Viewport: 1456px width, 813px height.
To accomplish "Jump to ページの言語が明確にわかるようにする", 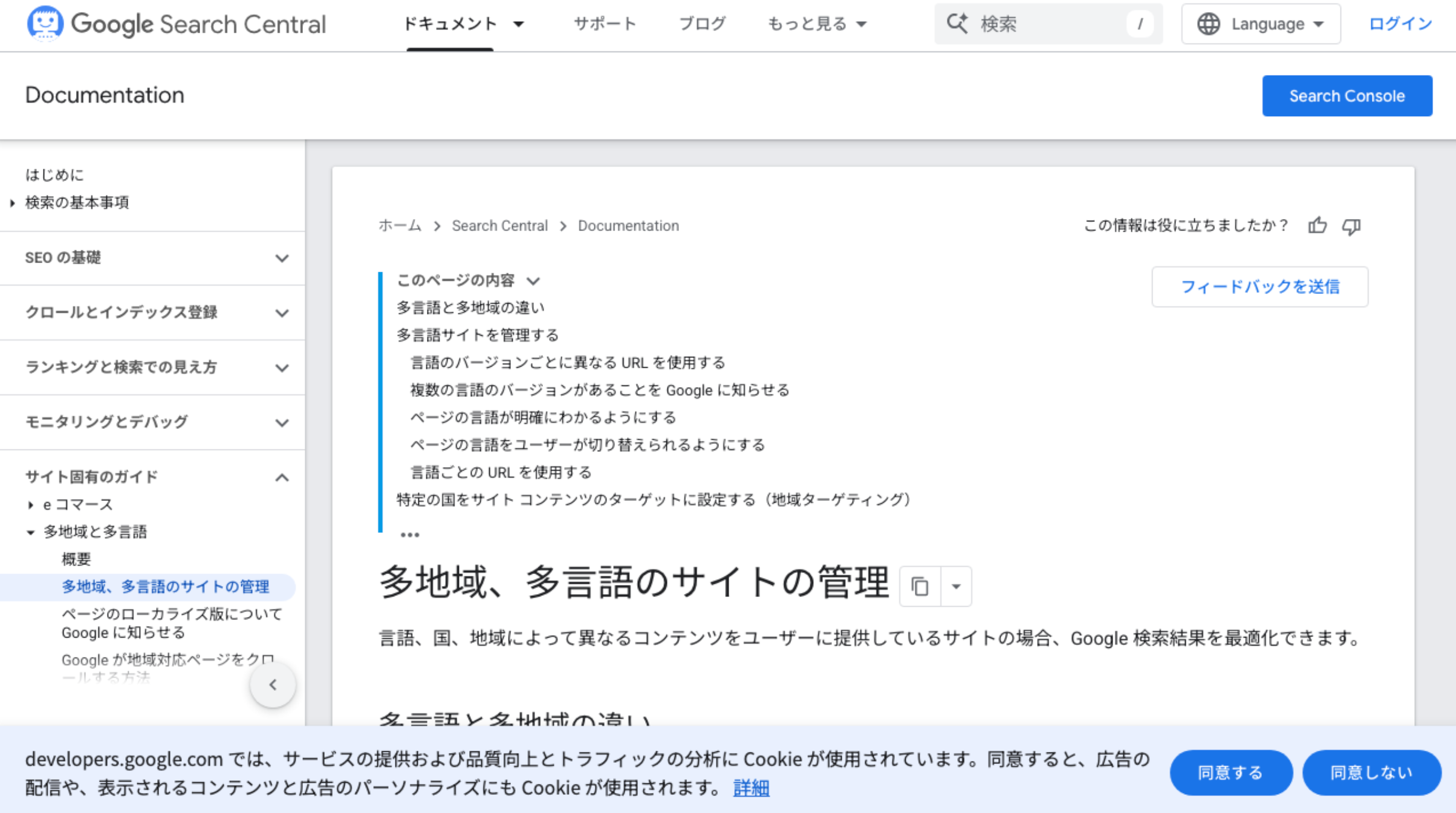I will point(543,417).
